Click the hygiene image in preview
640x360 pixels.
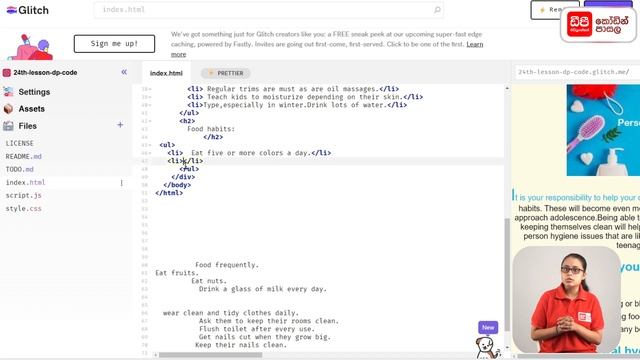point(603,130)
